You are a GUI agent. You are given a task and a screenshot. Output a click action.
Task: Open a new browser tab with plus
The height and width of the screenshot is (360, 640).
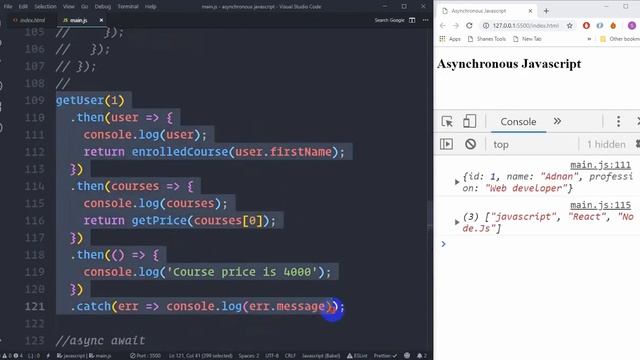coord(546,11)
